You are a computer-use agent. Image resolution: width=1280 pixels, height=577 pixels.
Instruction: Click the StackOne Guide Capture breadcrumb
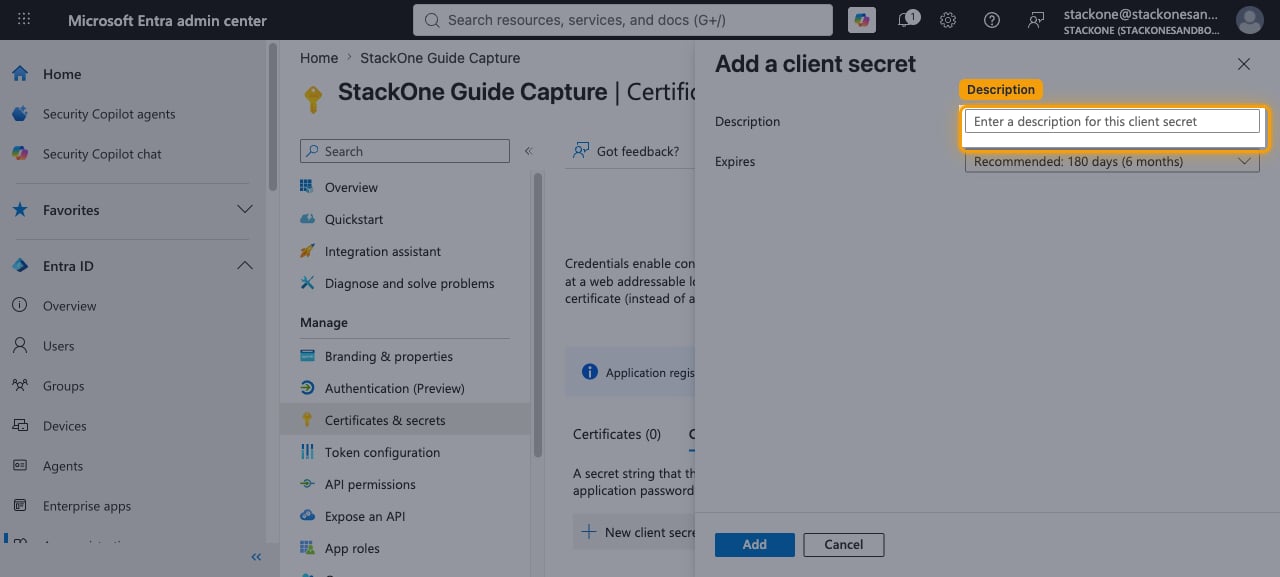pos(440,58)
